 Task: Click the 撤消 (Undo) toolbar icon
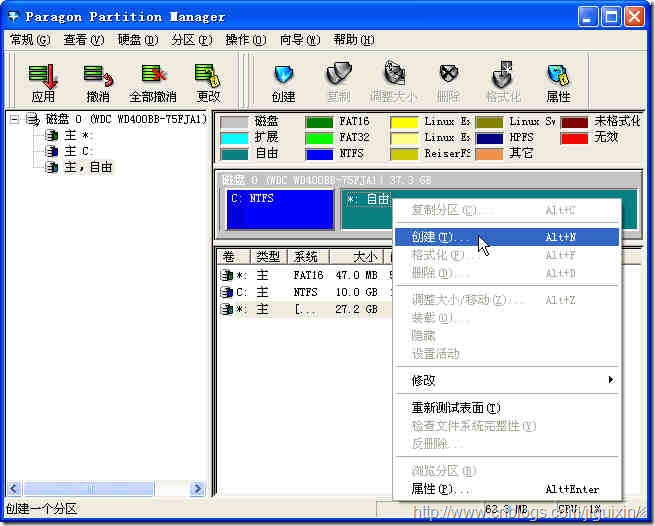(98, 76)
